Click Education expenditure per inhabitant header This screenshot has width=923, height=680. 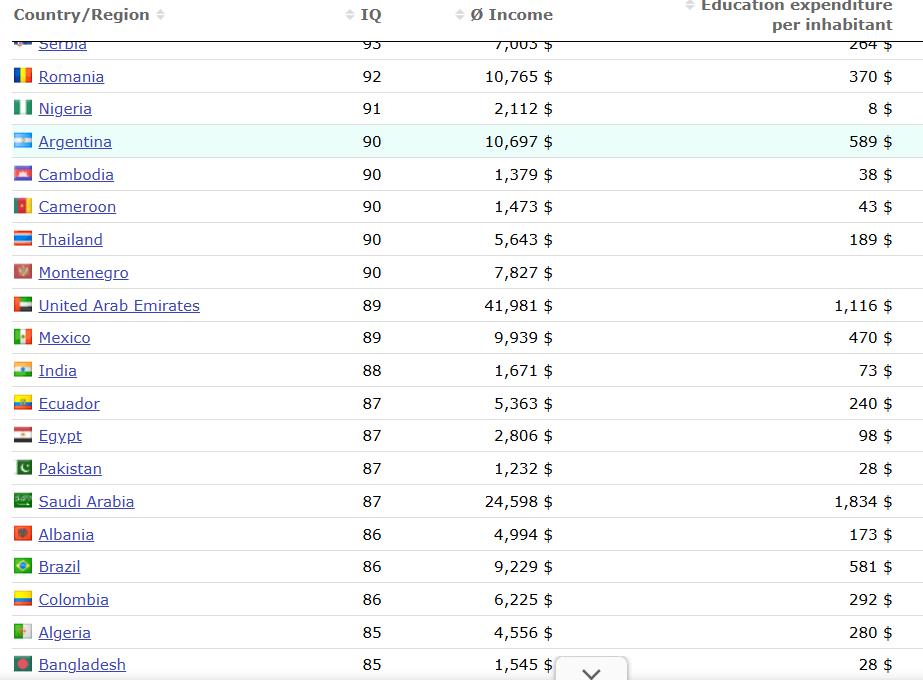click(x=797, y=15)
